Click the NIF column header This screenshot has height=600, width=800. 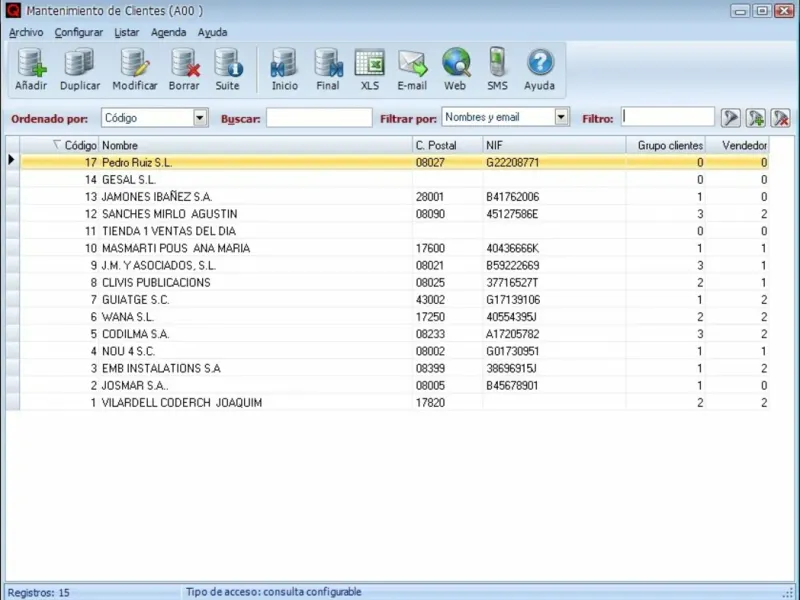pos(554,145)
